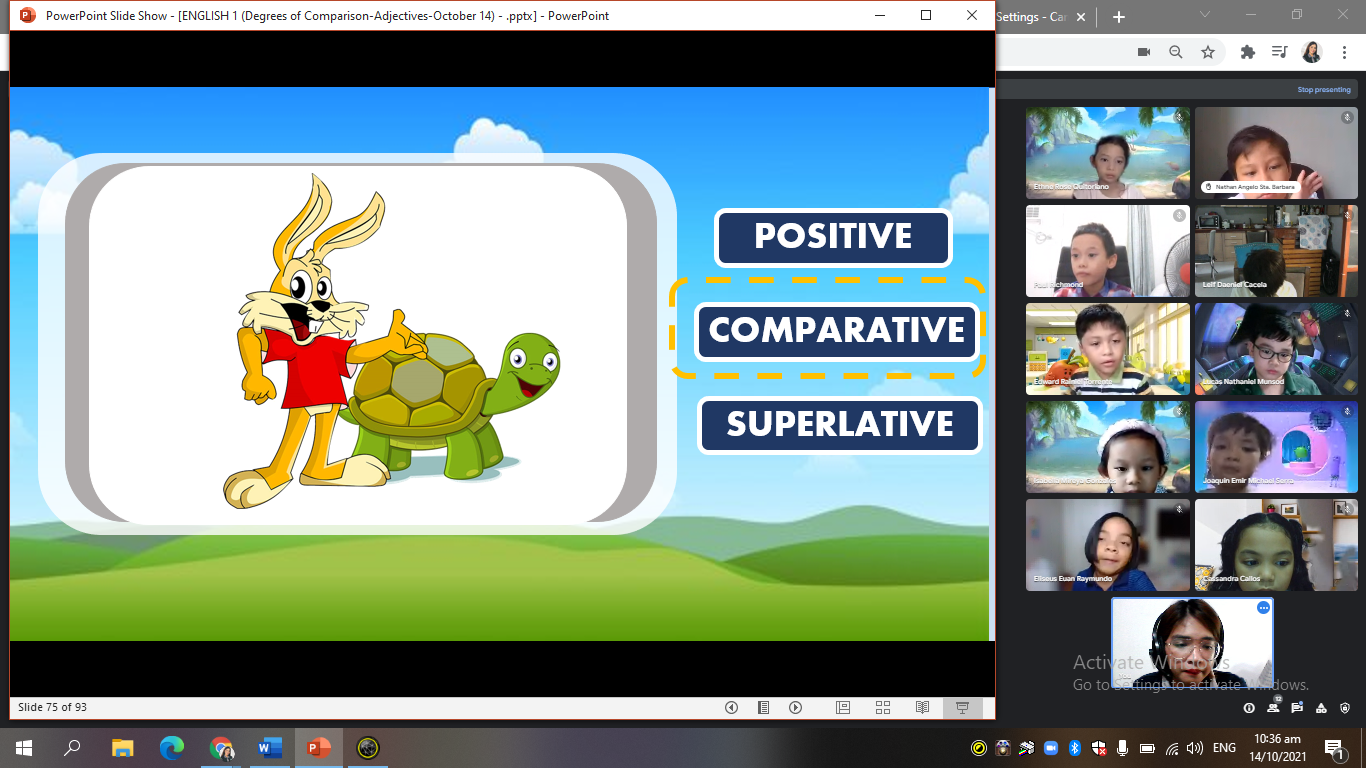Open Windows Security tray icon

(1099, 748)
